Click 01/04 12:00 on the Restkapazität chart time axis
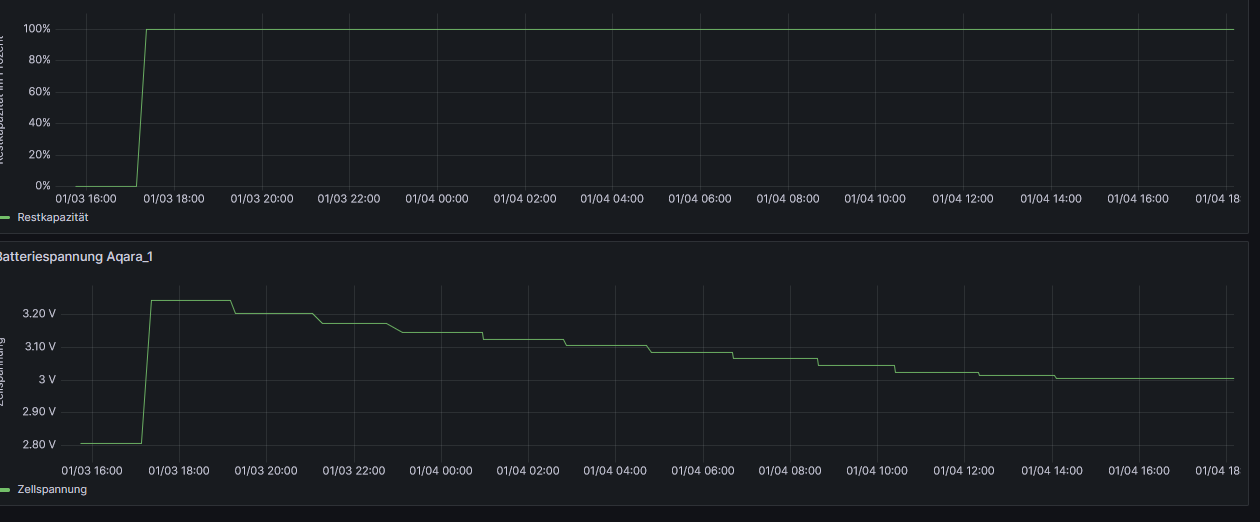Screen dimensions: 1260x522 tap(963, 199)
